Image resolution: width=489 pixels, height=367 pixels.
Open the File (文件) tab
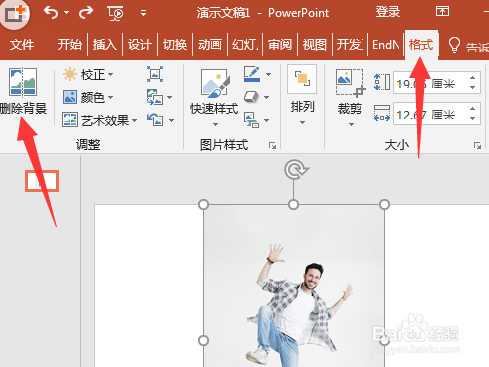click(x=22, y=44)
